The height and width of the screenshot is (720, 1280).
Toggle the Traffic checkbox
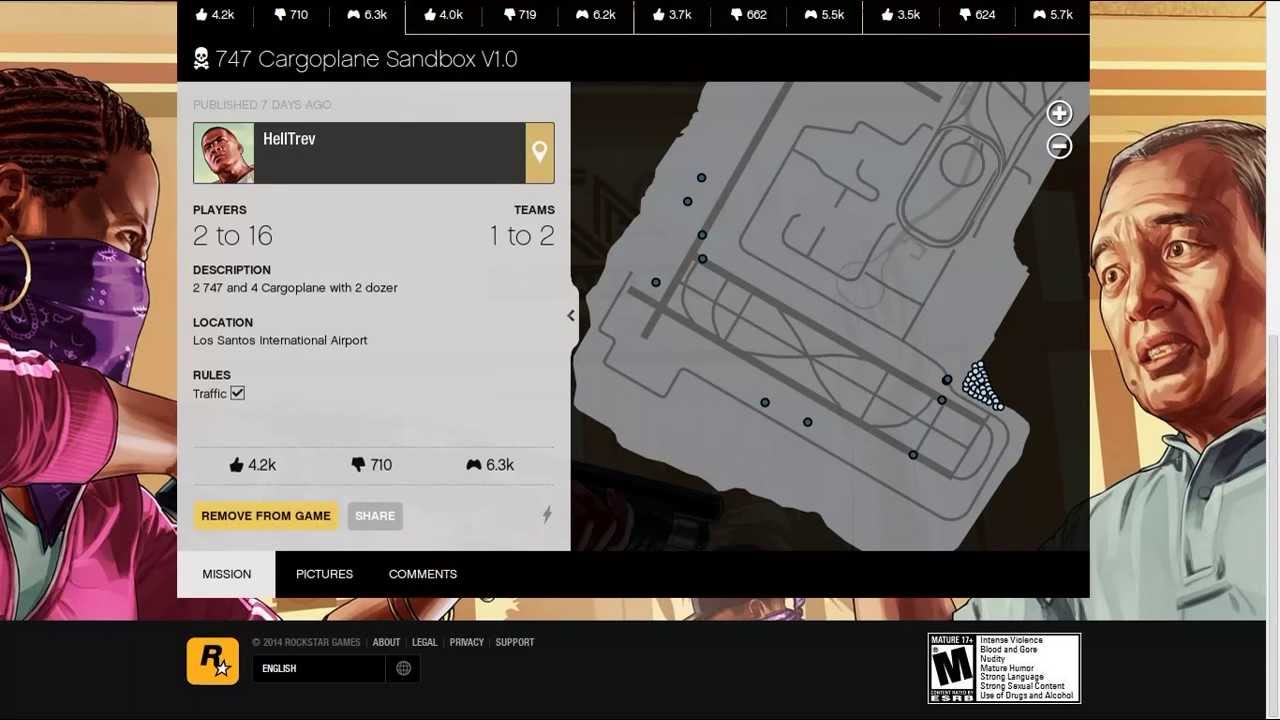(x=238, y=393)
